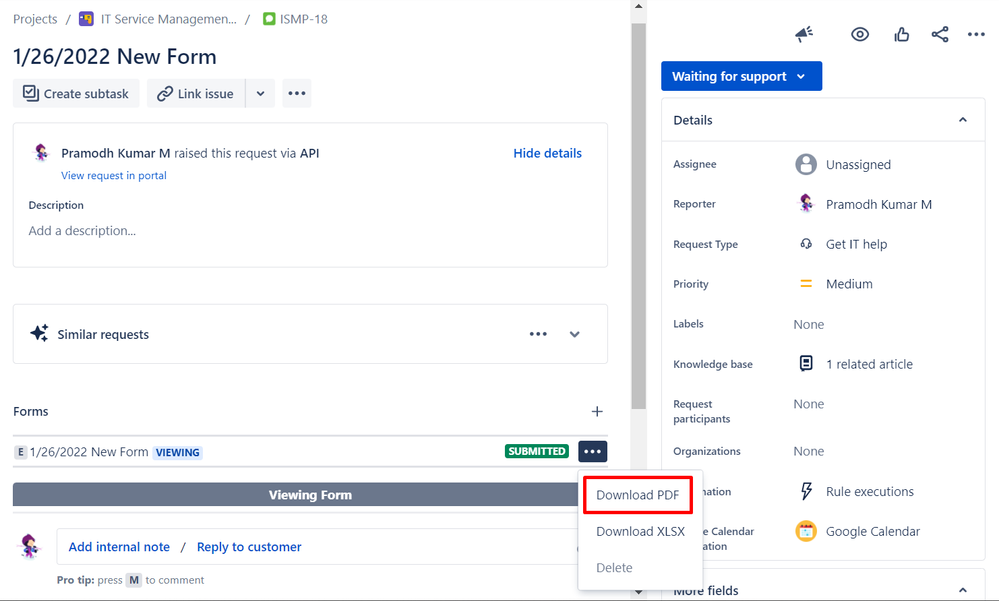The height and width of the screenshot is (601, 999).
Task: Click the Viewing Form banner
Action: (x=310, y=495)
